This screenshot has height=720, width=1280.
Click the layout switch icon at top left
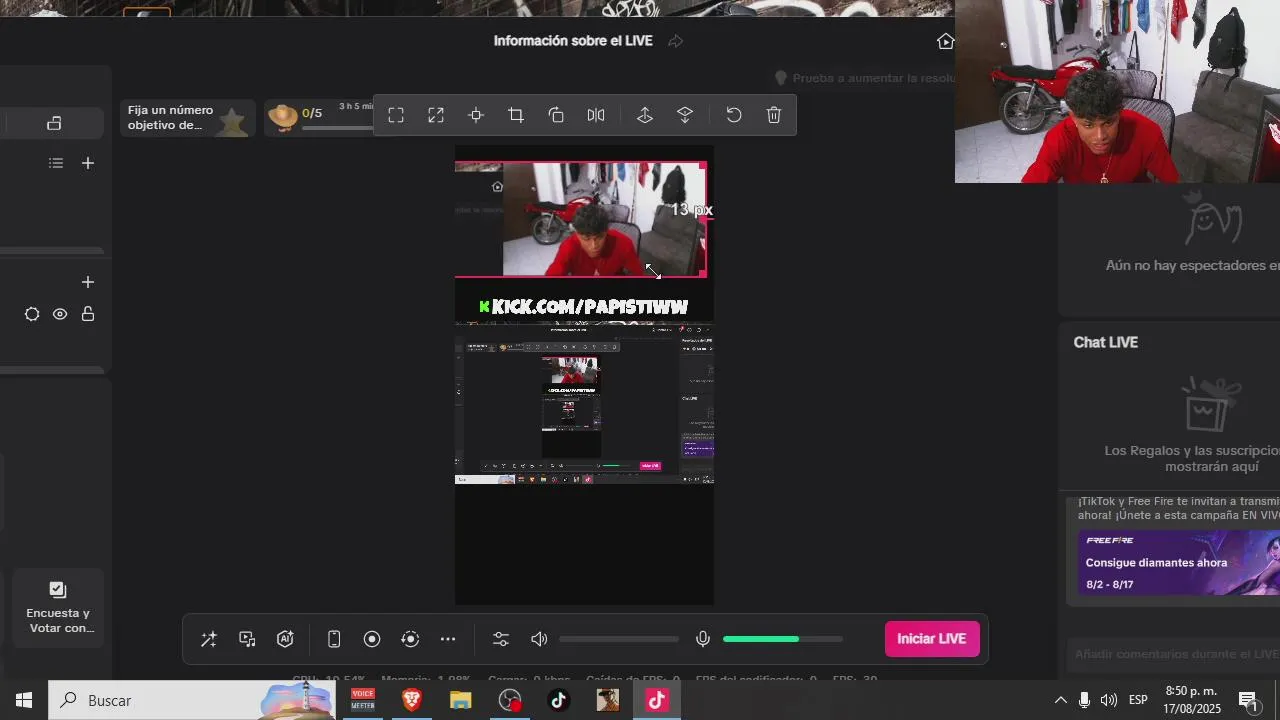tap(54, 123)
